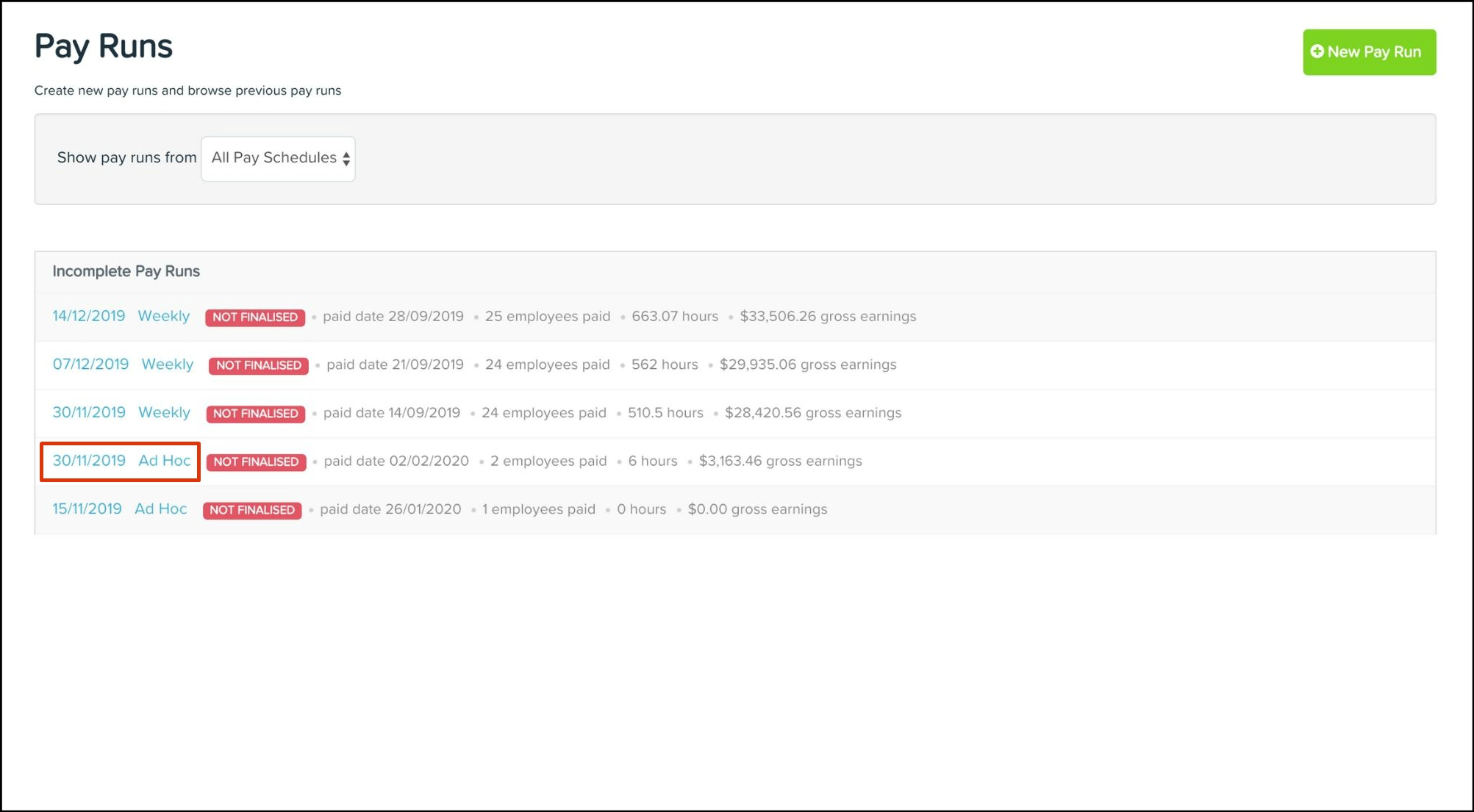Image resolution: width=1474 pixels, height=812 pixels.
Task: Click Ad Hoc link paid 26/01/2020
Action: click(x=160, y=509)
